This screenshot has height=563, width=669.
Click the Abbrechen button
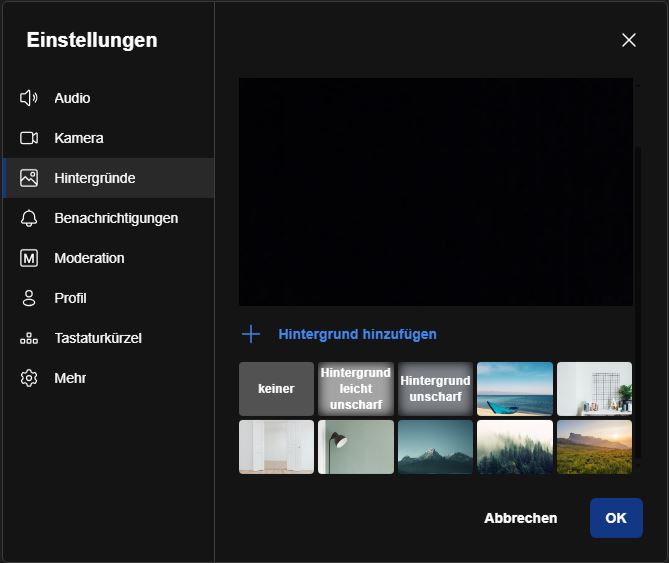click(521, 518)
